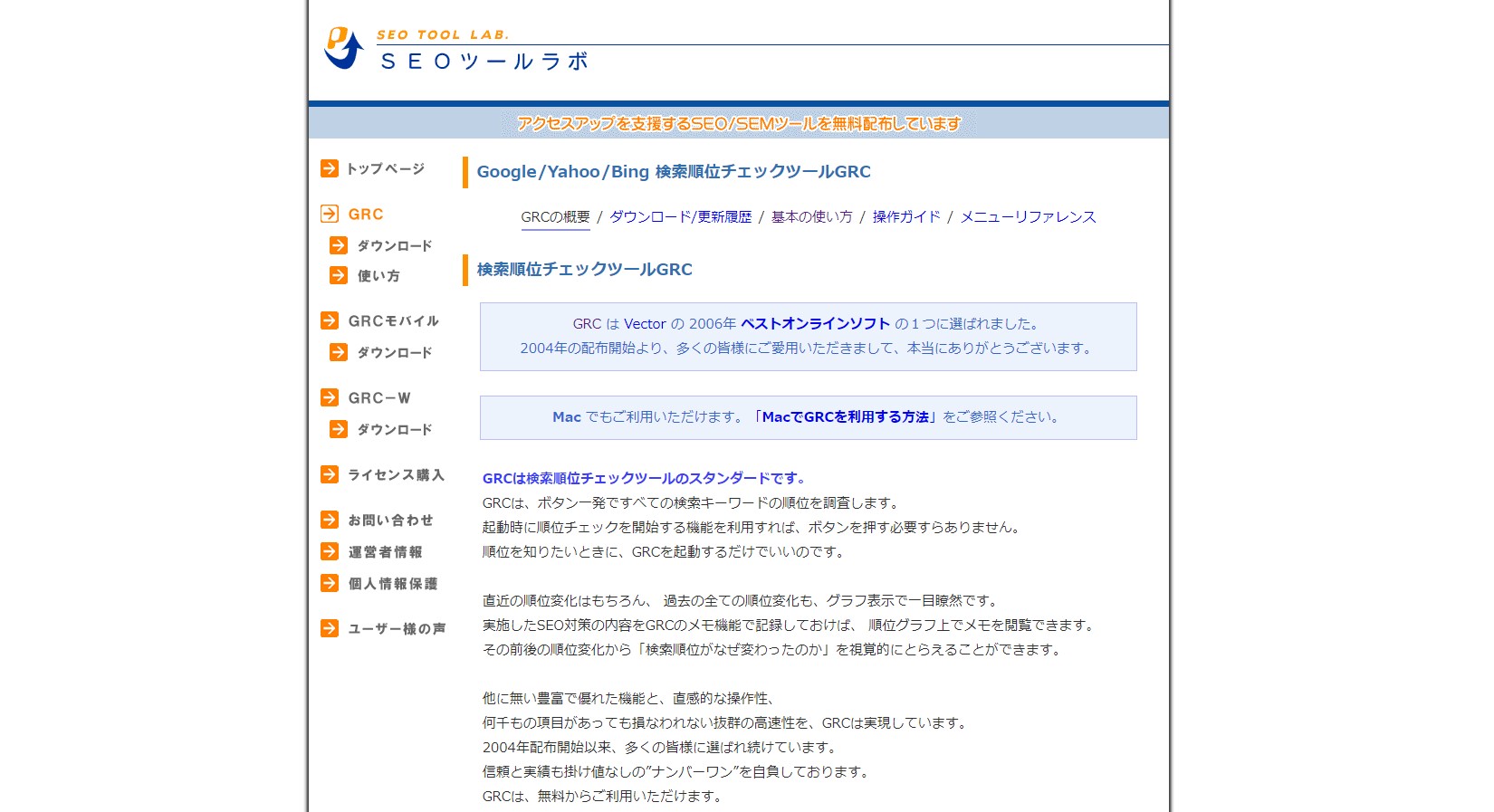Open GRCモバイル in the sidebar
The height and width of the screenshot is (812, 1494).
pos(394,321)
